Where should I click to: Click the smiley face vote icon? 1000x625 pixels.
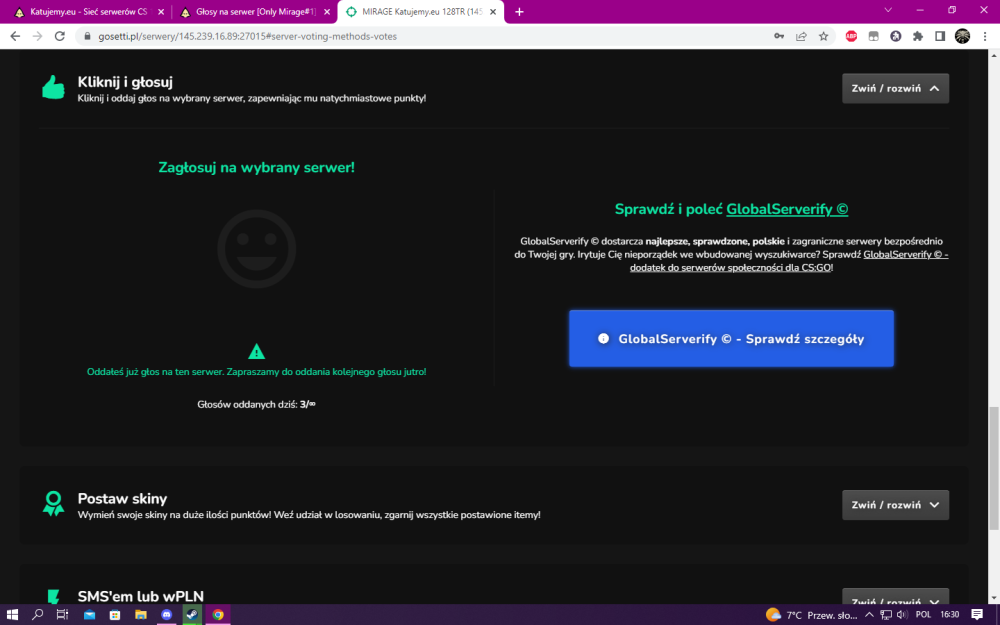pos(256,249)
